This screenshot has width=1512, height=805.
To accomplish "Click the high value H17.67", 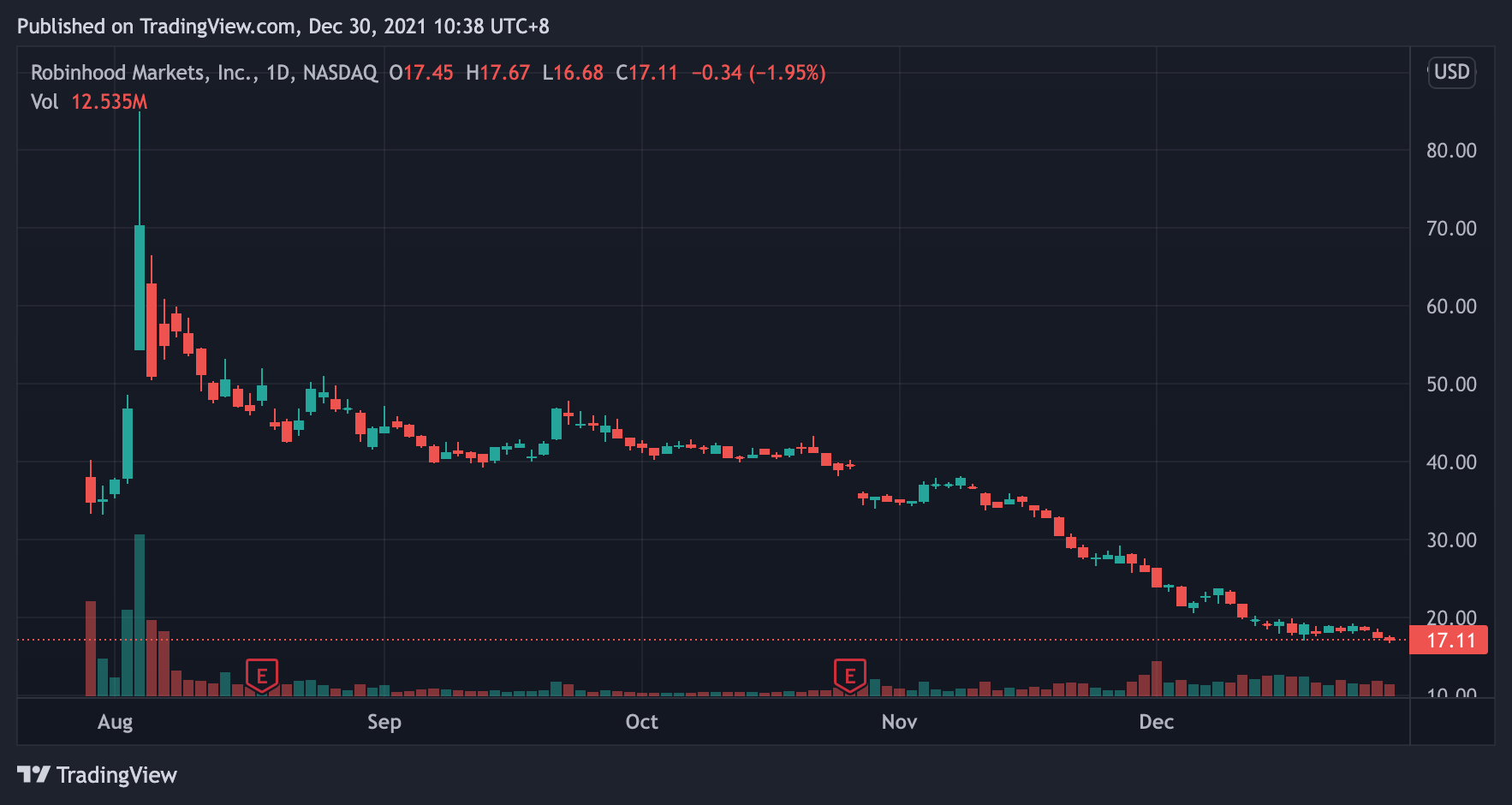I will pos(498,73).
